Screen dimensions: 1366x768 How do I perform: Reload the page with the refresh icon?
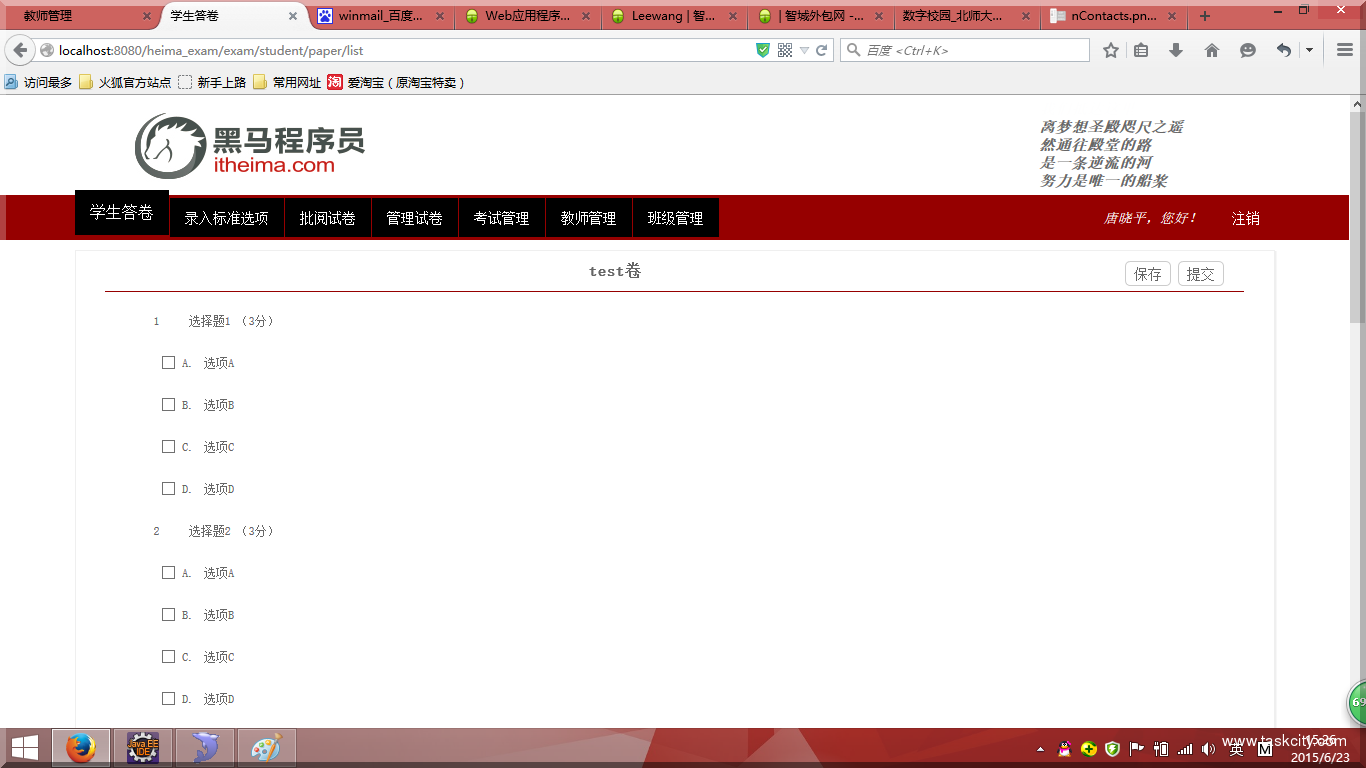pyautogui.click(x=822, y=50)
